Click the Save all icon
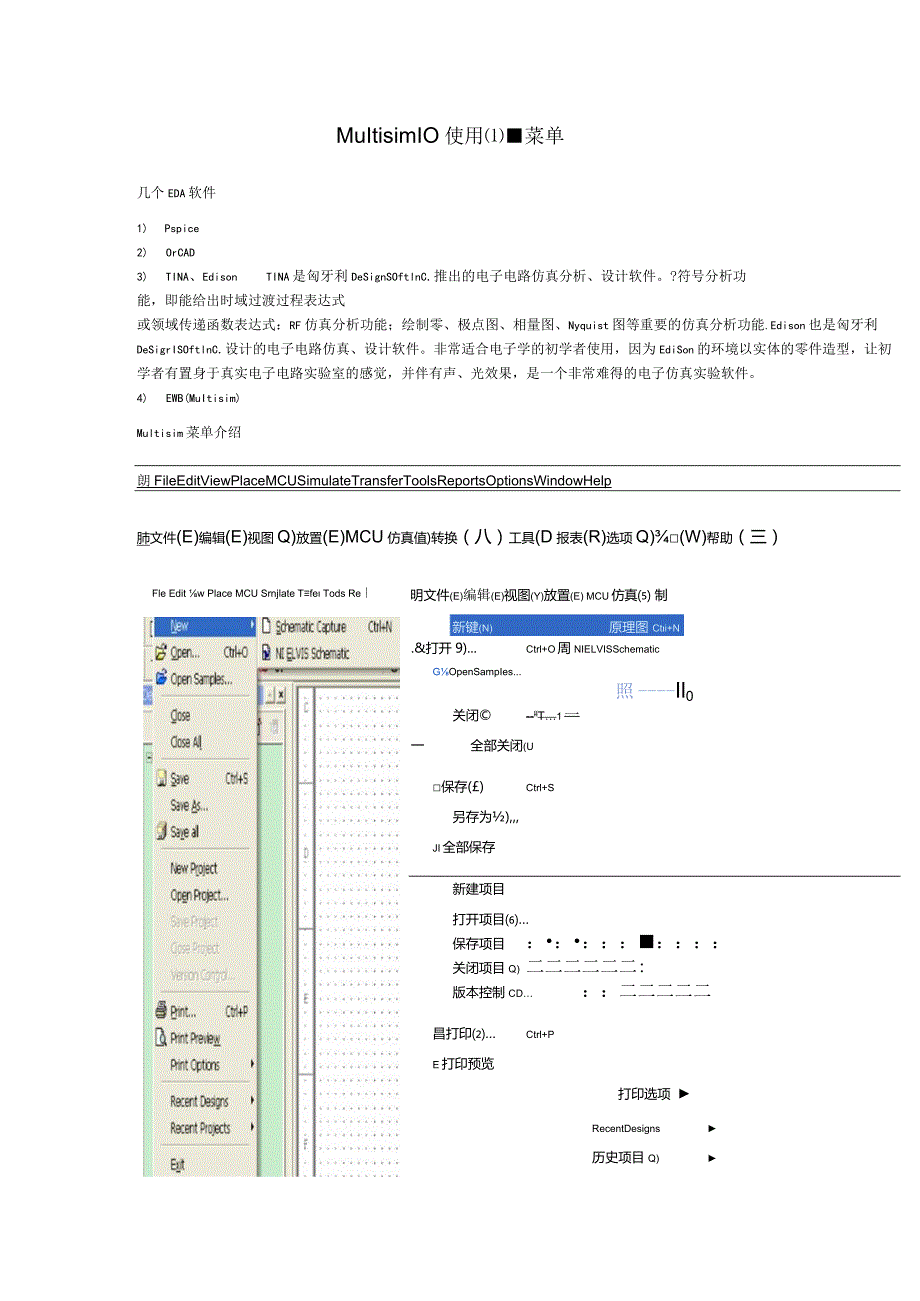The image size is (920, 1301). pyautogui.click(x=161, y=830)
